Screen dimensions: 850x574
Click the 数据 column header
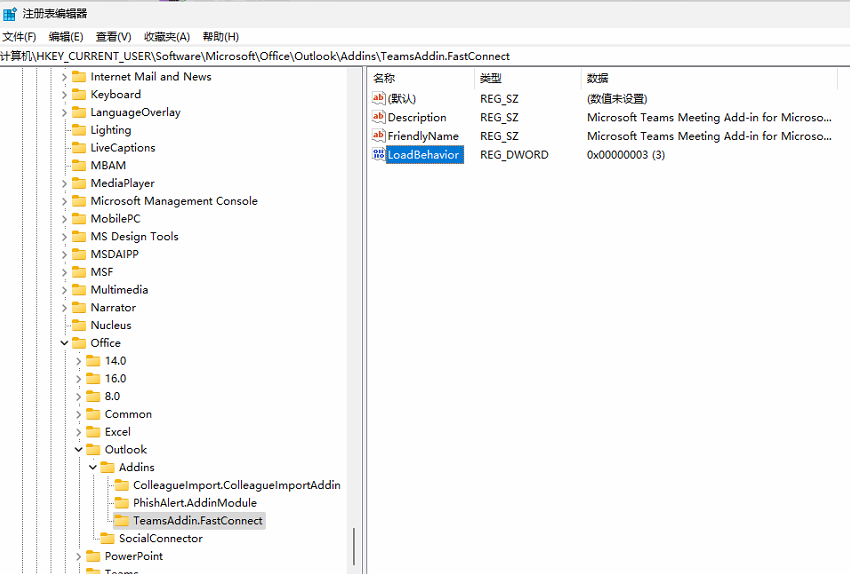[x=709, y=78]
